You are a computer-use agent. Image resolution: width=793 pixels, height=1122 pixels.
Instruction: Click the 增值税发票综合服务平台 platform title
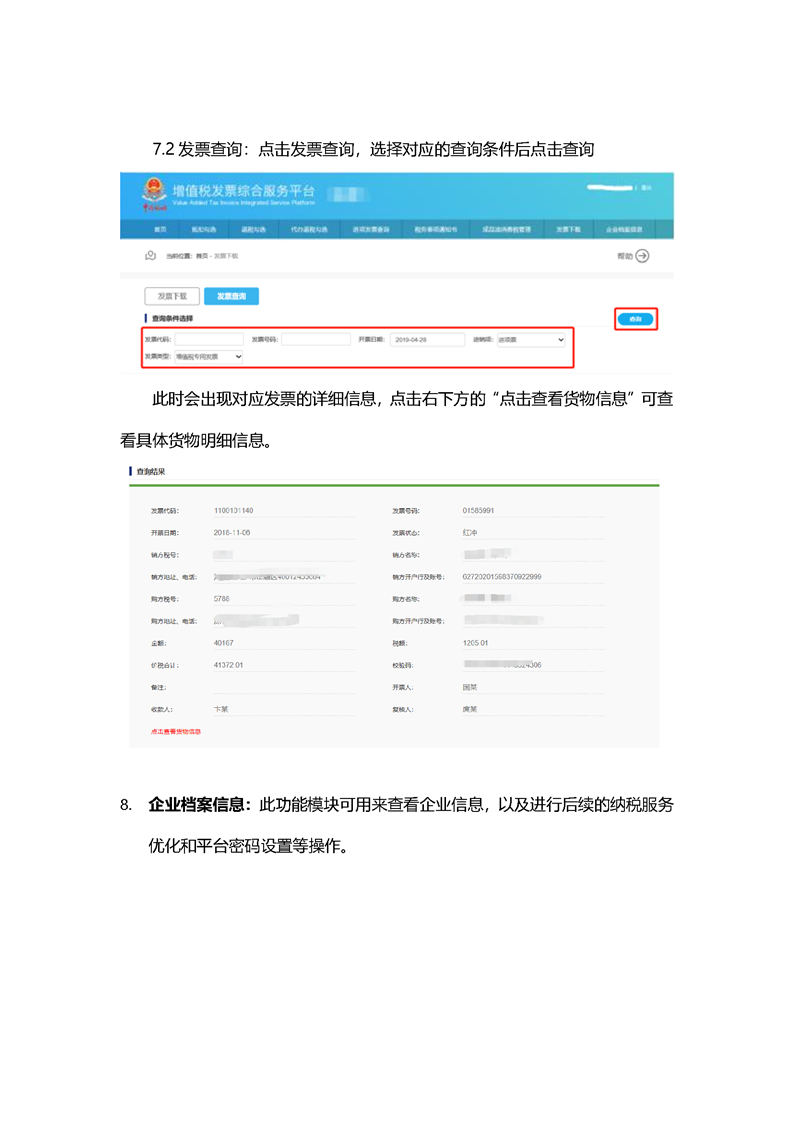243,190
